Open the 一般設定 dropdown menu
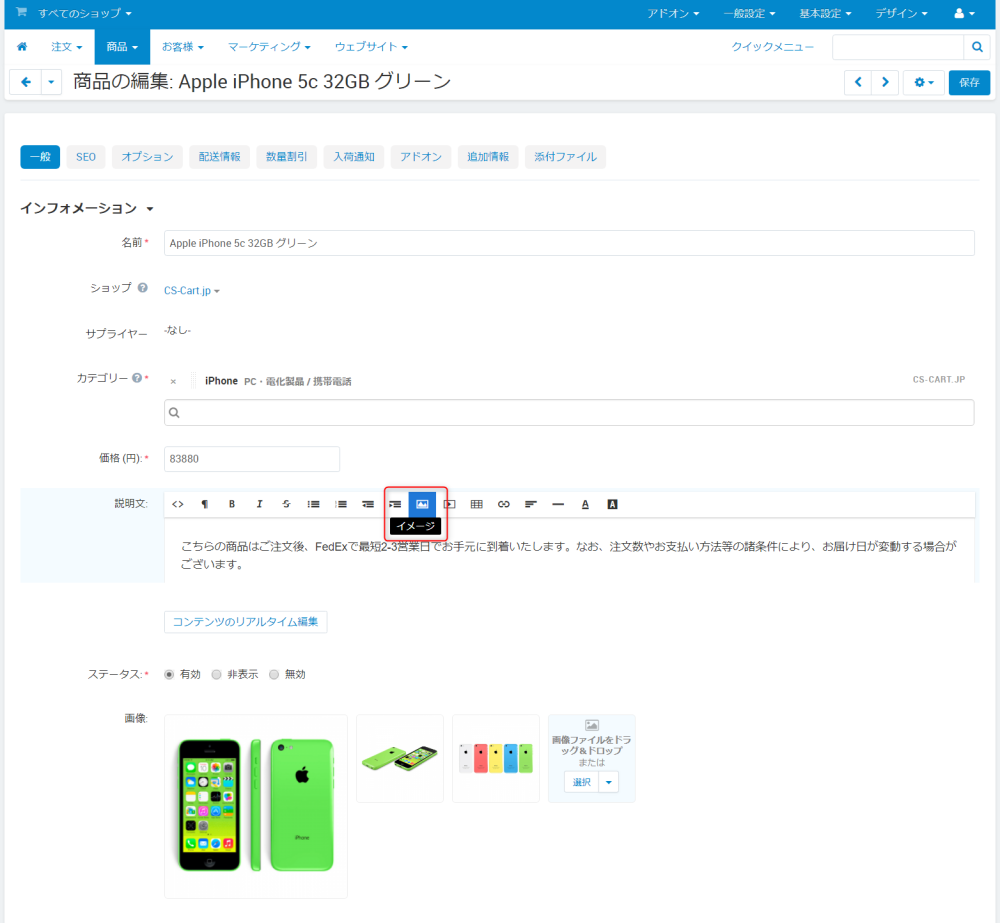 point(749,13)
